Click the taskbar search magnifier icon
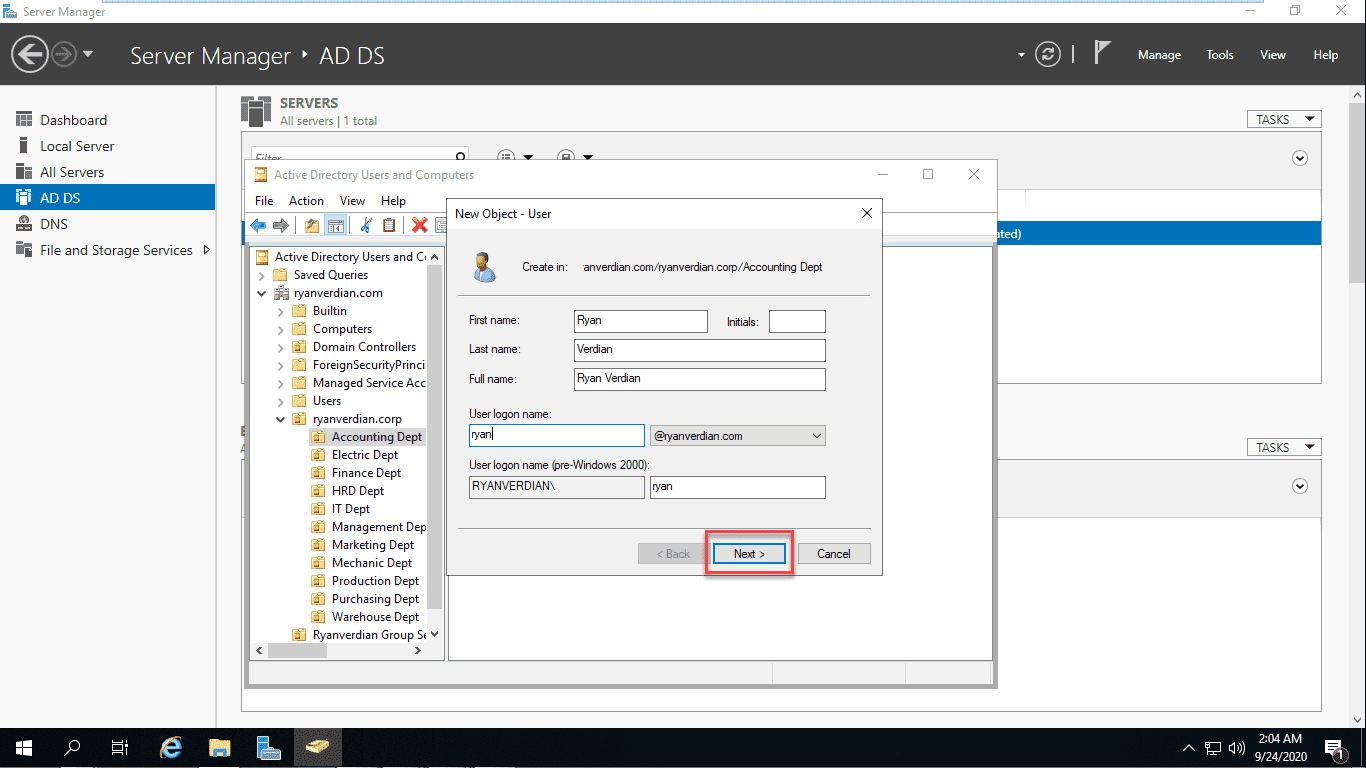This screenshot has height=768, width=1366. click(x=72, y=748)
